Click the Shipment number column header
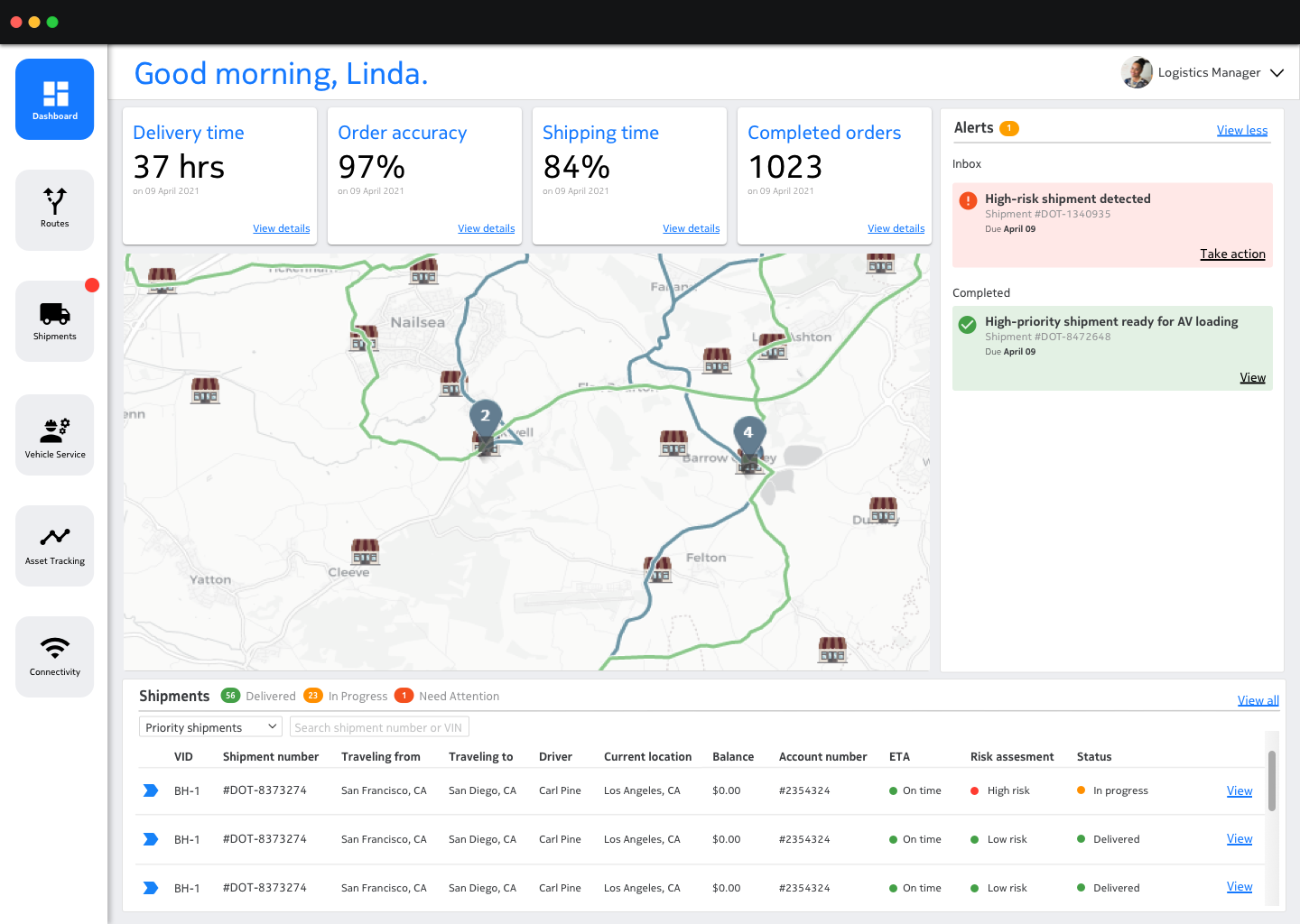The height and width of the screenshot is (924, 1300). pyautogui.click(x=271, y=757)
